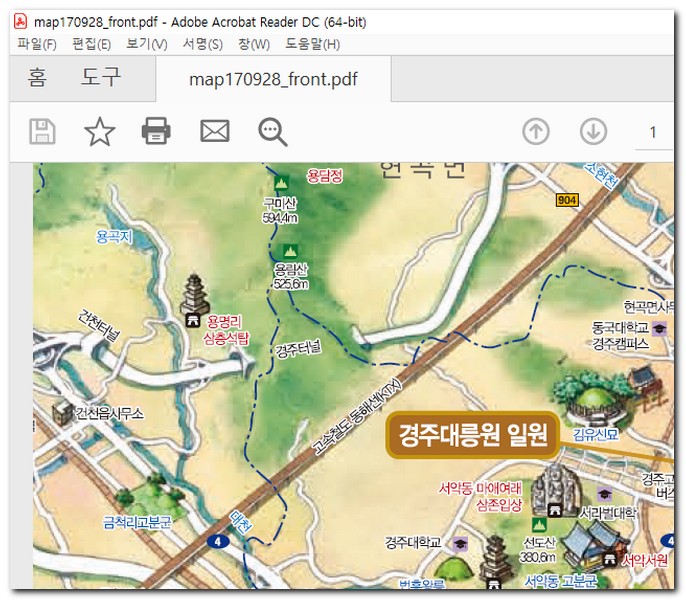The width and height of the screenshot is (686, 600).
Task: Switch to the 홈 tab
Action: coord(37,78)
